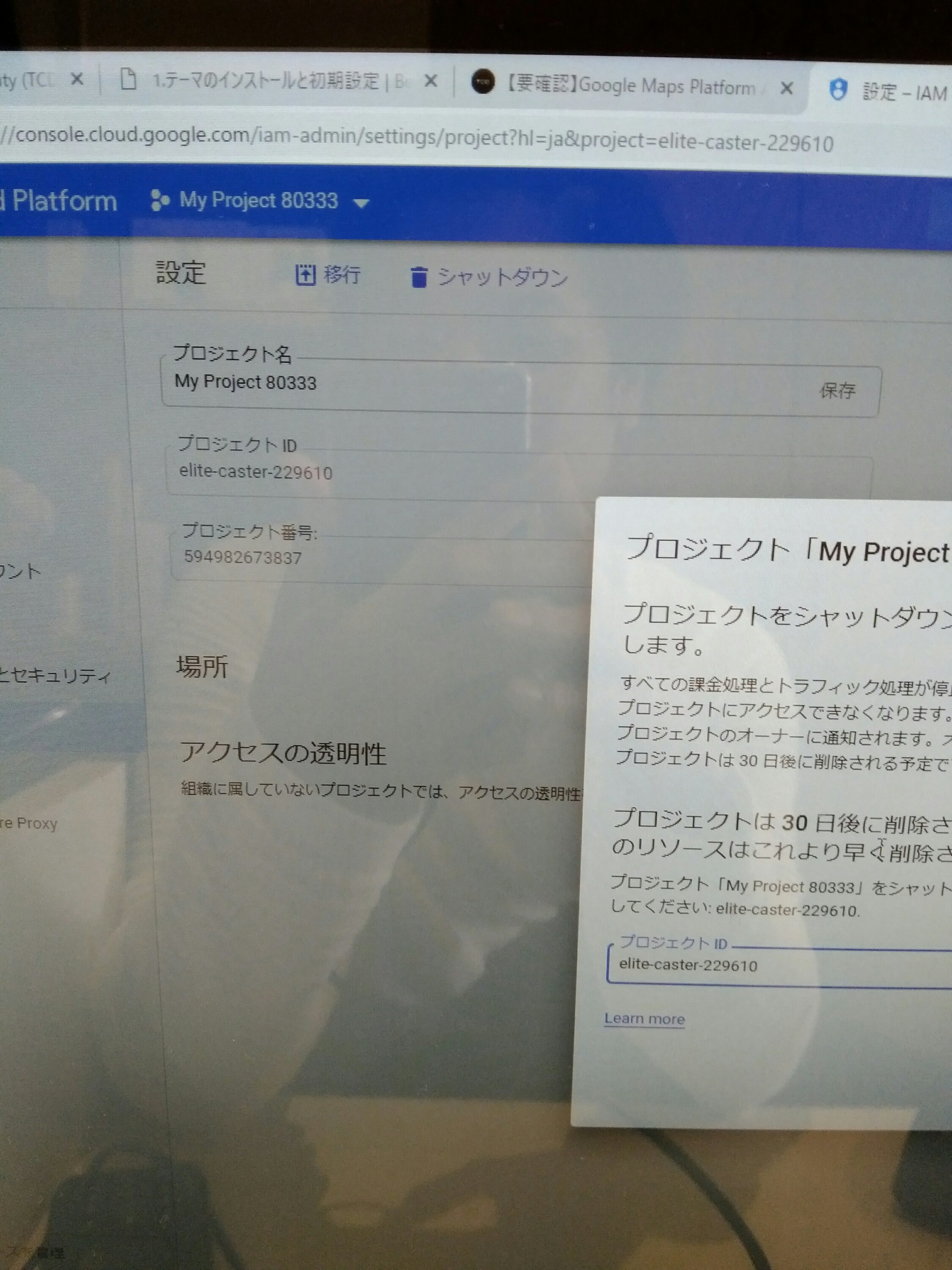
Task: Open the Proxy sidebar item
Action: click(x=29, y=823)
